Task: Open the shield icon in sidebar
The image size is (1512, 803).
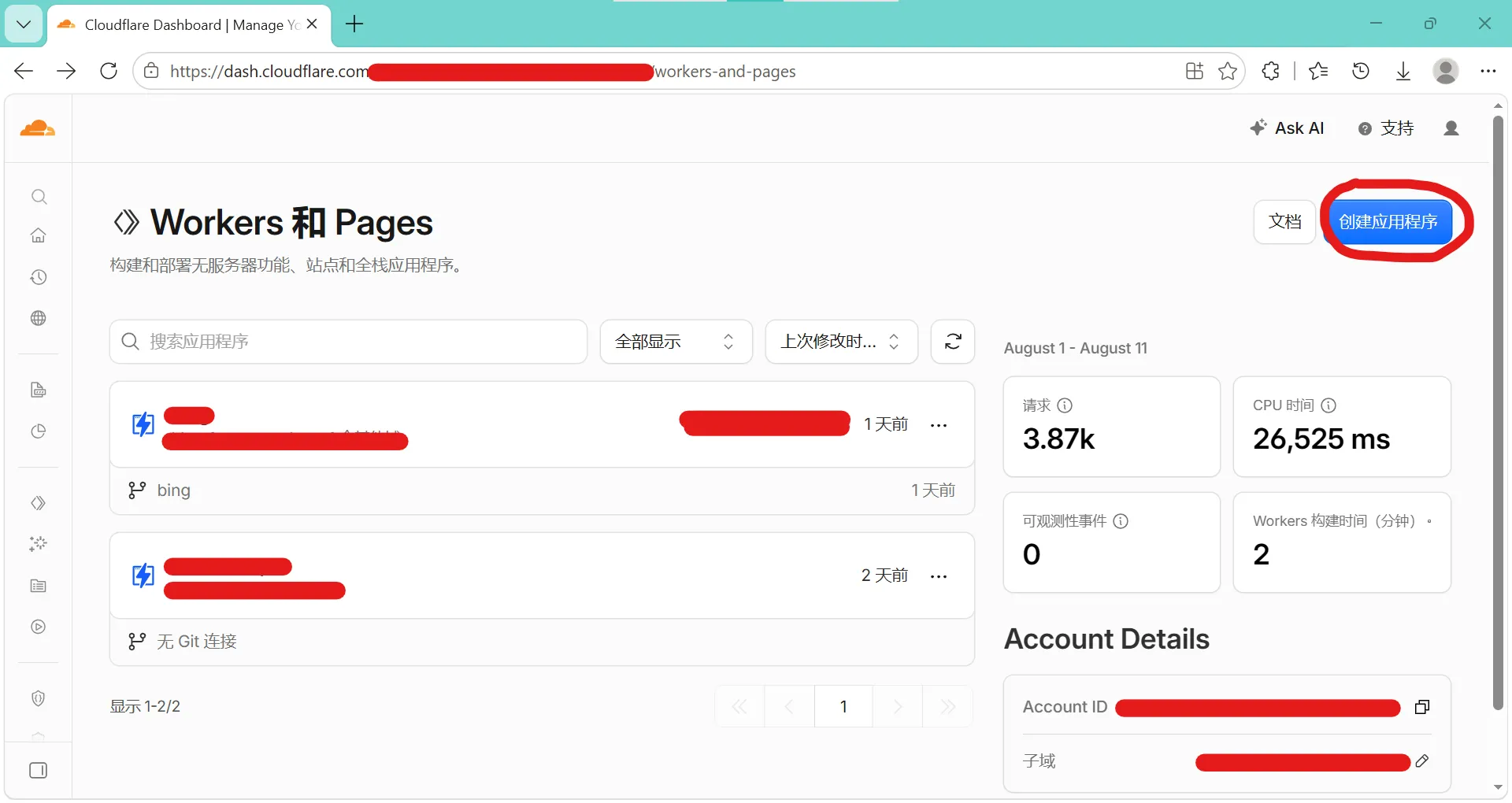Action: [39, 698]
